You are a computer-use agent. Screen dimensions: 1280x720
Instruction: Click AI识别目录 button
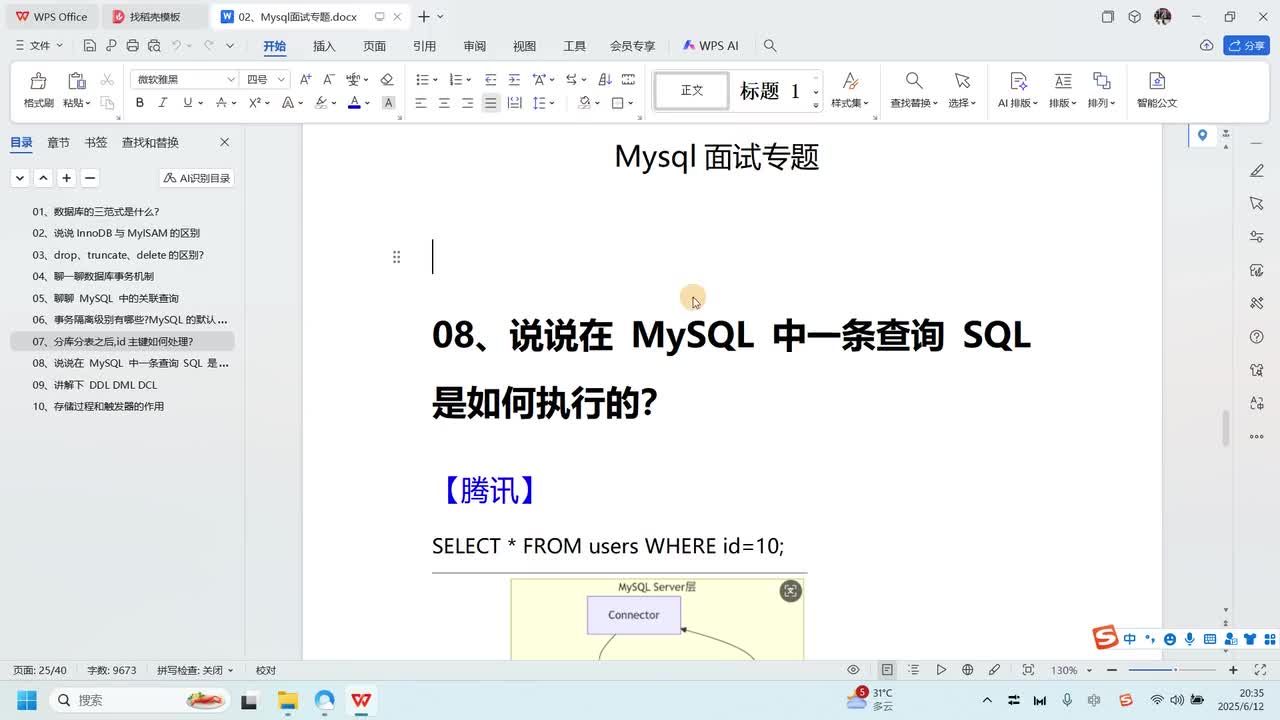click(x=197, y=178)
